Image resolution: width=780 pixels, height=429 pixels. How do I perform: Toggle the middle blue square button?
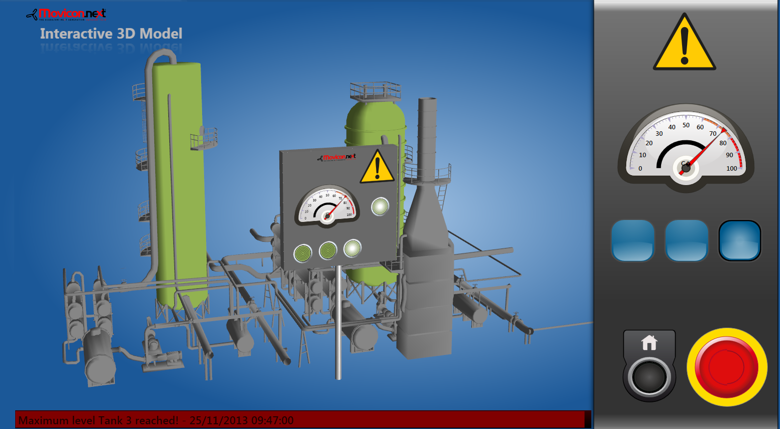pos(686,241)
